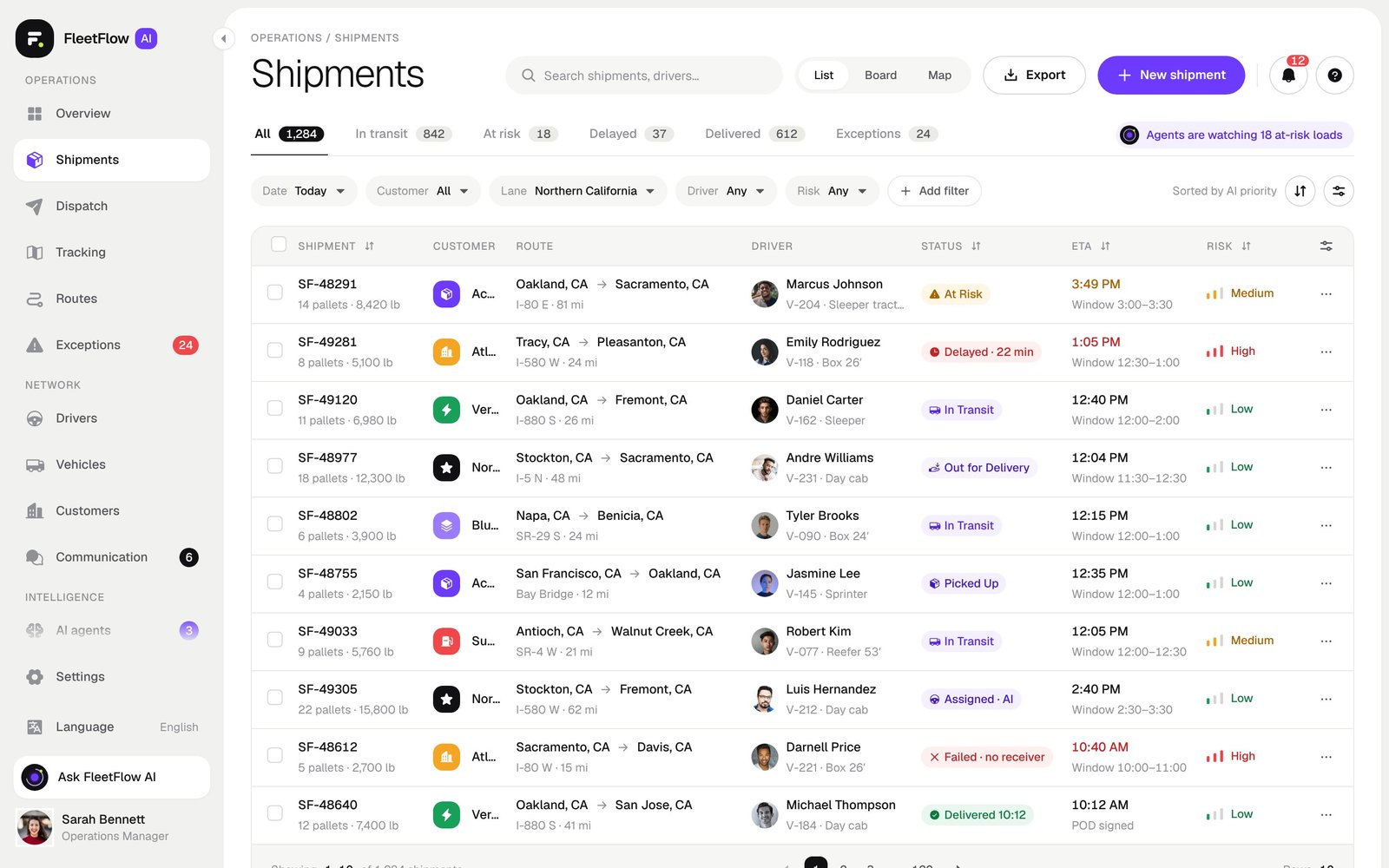Viewport: 1389px width, 868px height.
Task: Open row actions menu for SF-49281
Action: (x=1326, y=352)
